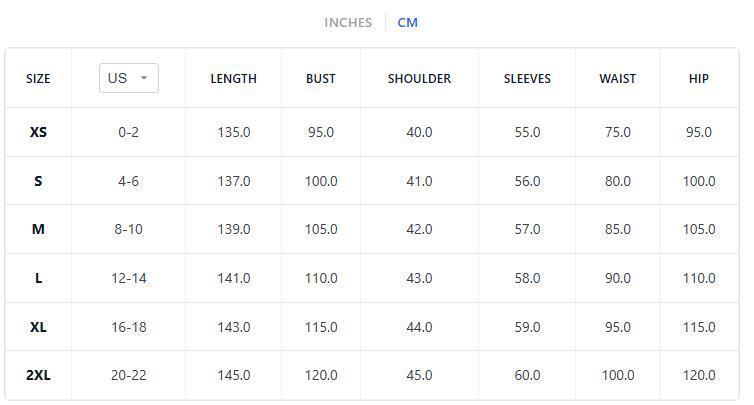Click the dropdown arrow beside US
This screenshot has height=405, width=754.
click(x=144, y=78)
